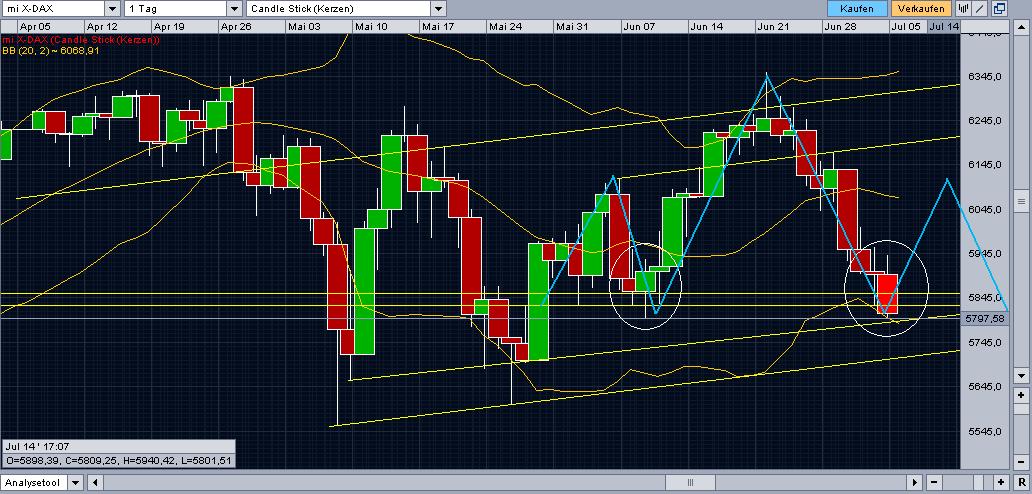Screen dimensions: 1032x494
Task: Click the 5545,0 price axis label
Action: 985,431
